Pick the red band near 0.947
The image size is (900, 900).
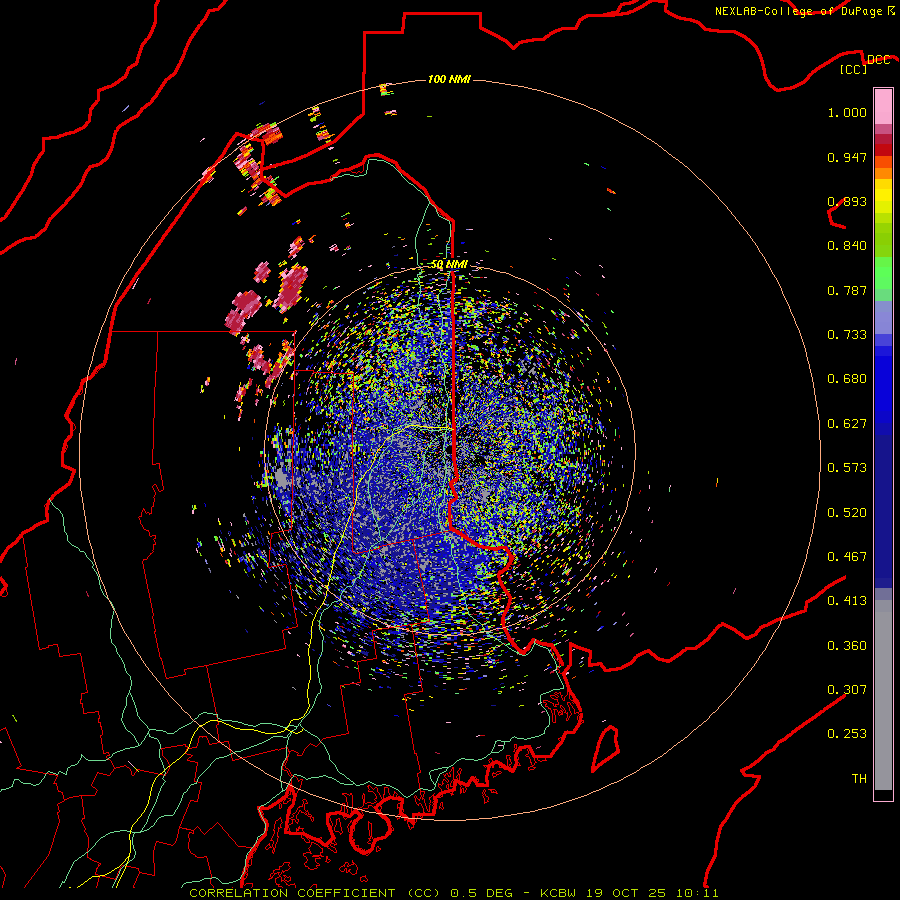[x=883, y=150]
